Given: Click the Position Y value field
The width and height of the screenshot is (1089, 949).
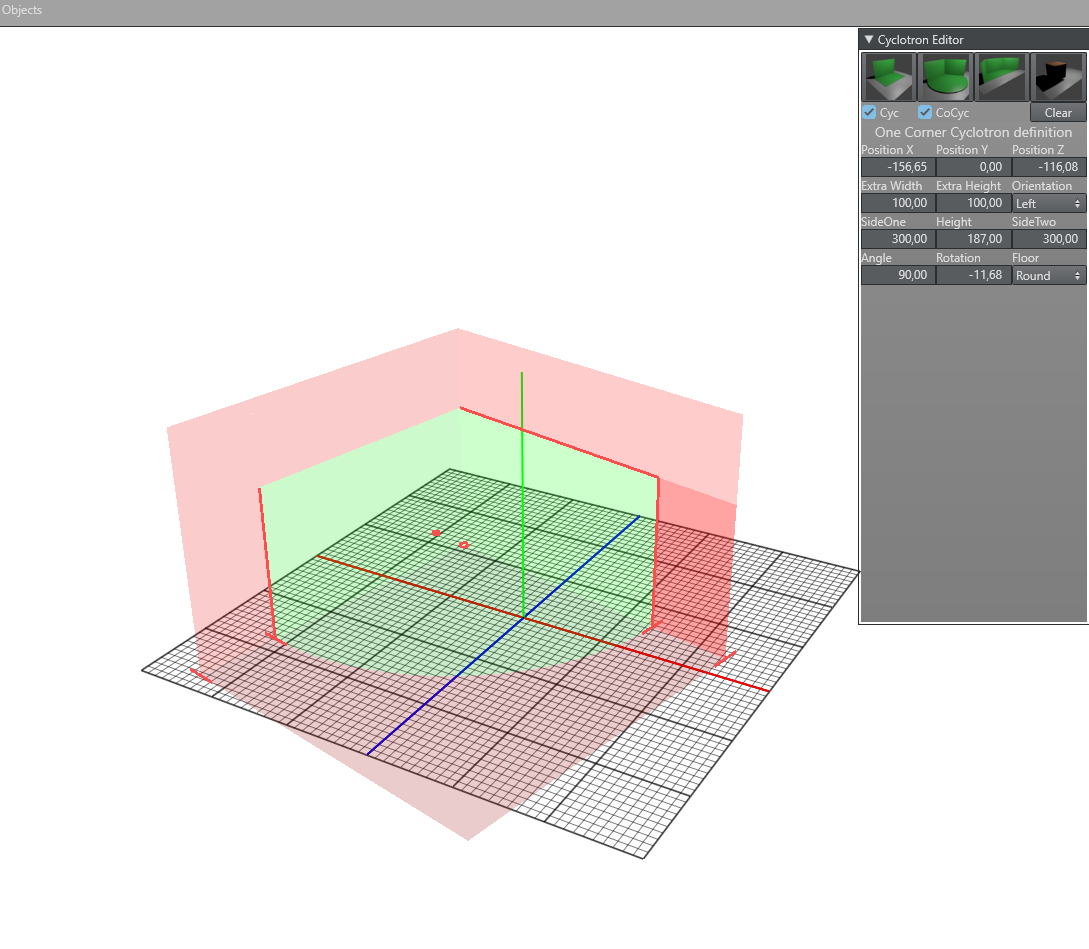Looking at the screenshot, I should point(973,167).
